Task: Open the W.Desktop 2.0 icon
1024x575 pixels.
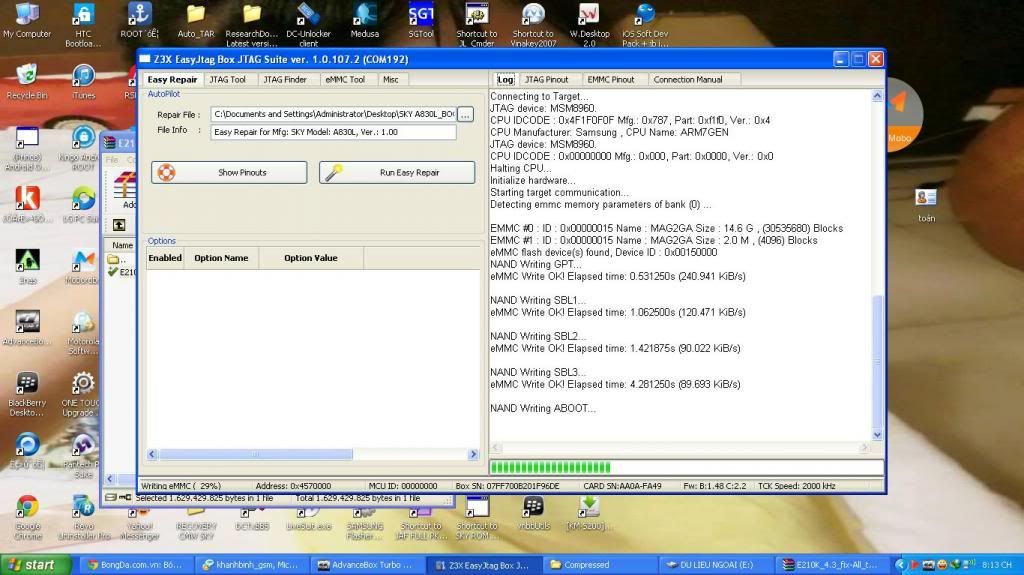Action: point(589,24)
